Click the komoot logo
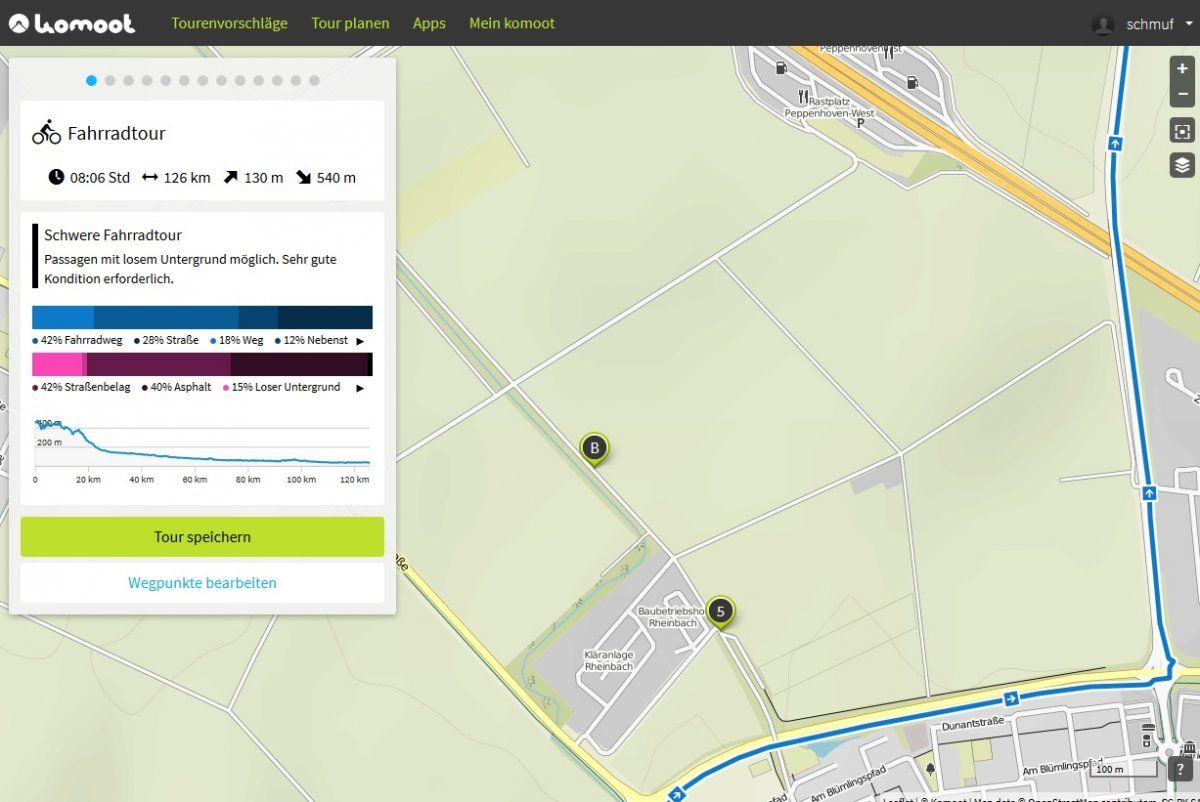 click(x=72, y=23)
